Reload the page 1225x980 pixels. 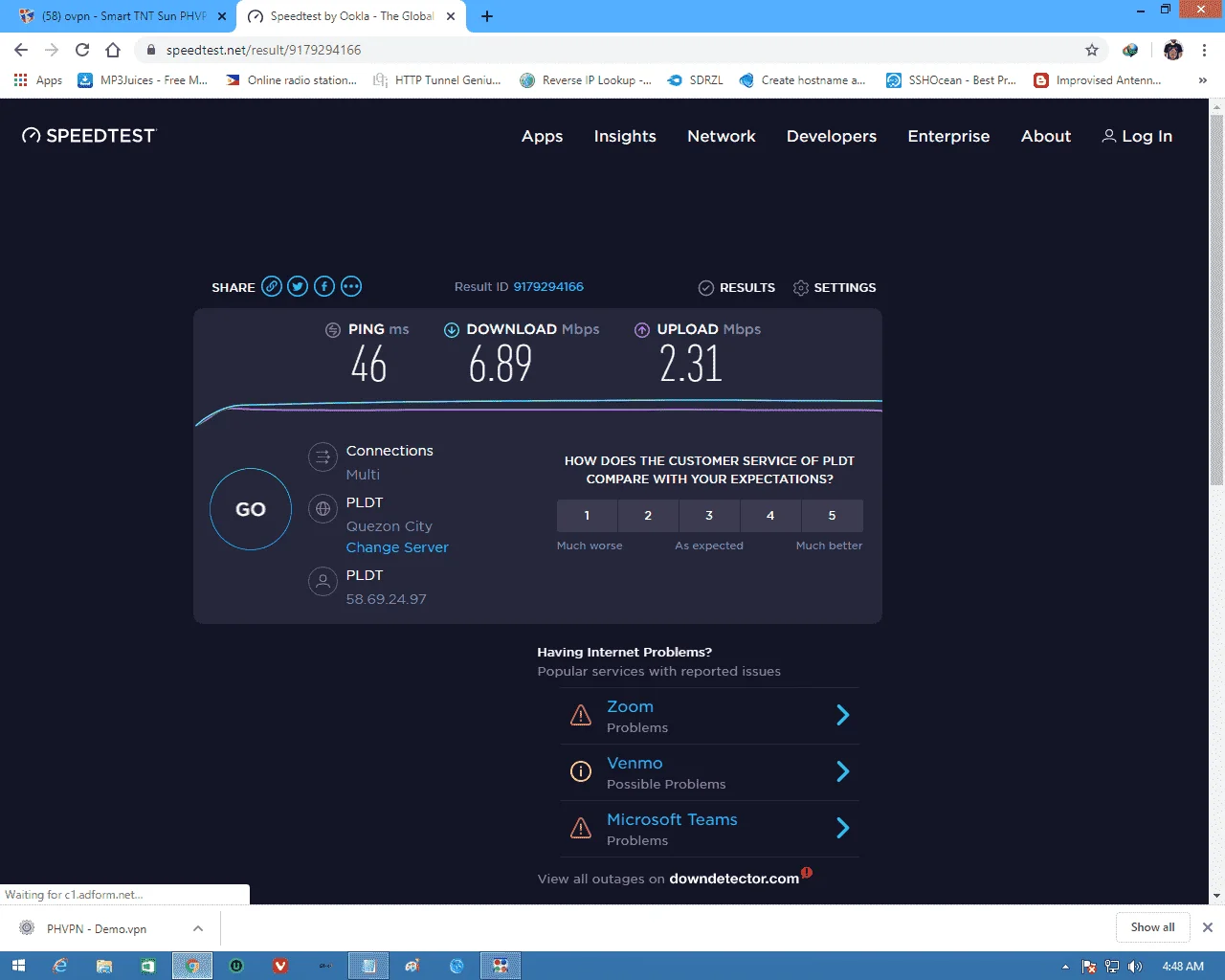click(x=82, y=50)
